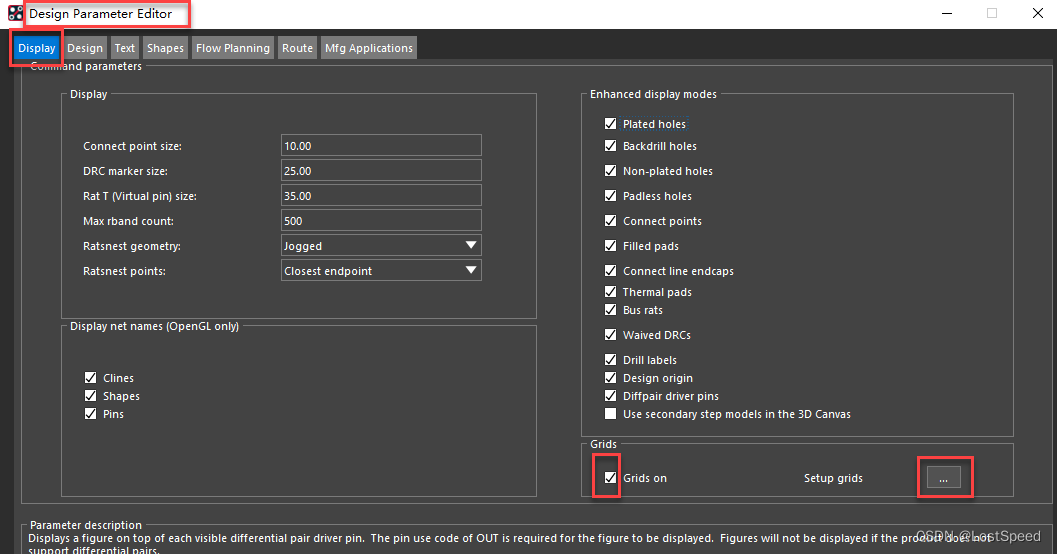Toggle the Connect points checkbox
1057x554 pixels.
(610, 220)
